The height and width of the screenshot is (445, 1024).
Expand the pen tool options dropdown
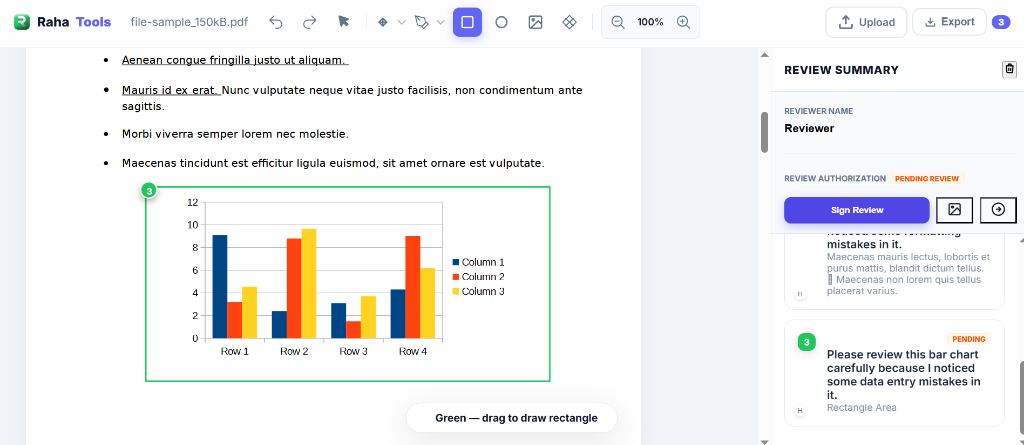pos(441,22)
